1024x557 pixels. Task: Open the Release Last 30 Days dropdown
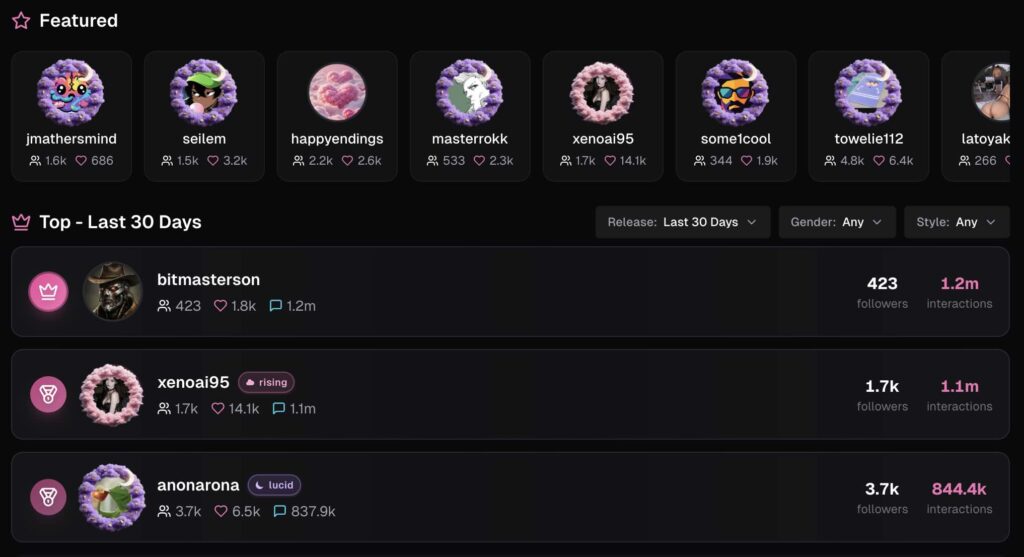682,222
